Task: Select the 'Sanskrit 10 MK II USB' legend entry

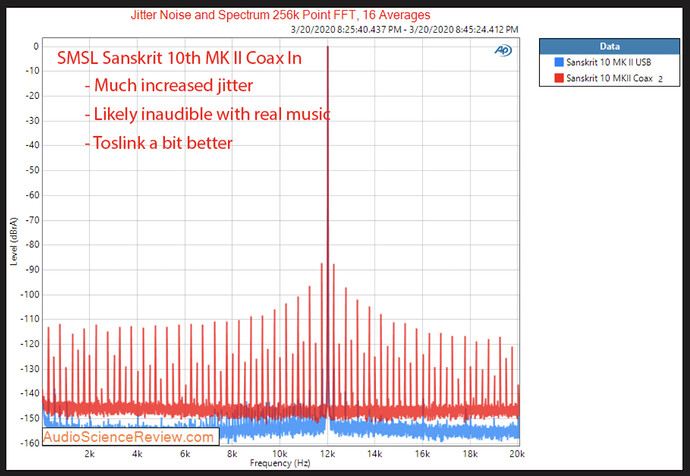Action: click(x=609, y=62)
